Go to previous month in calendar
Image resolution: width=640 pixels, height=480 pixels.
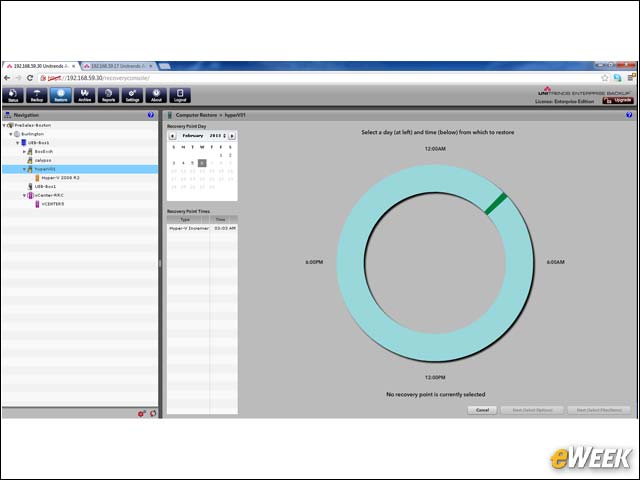point(172,136)
